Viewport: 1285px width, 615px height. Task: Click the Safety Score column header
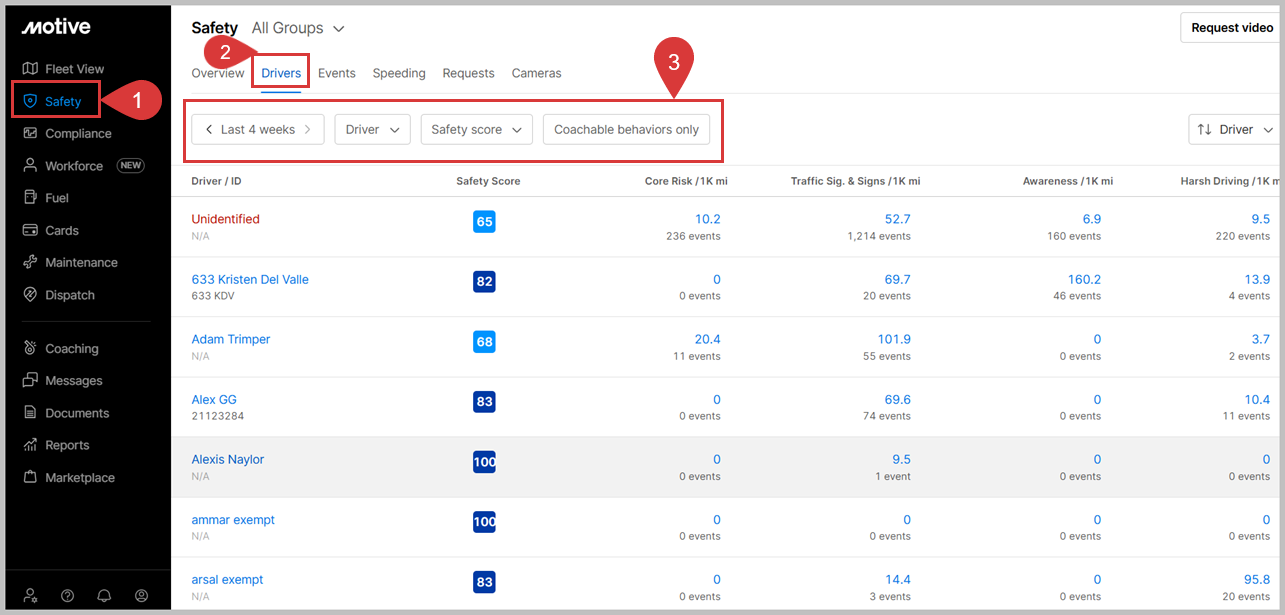tap(488, 181)
